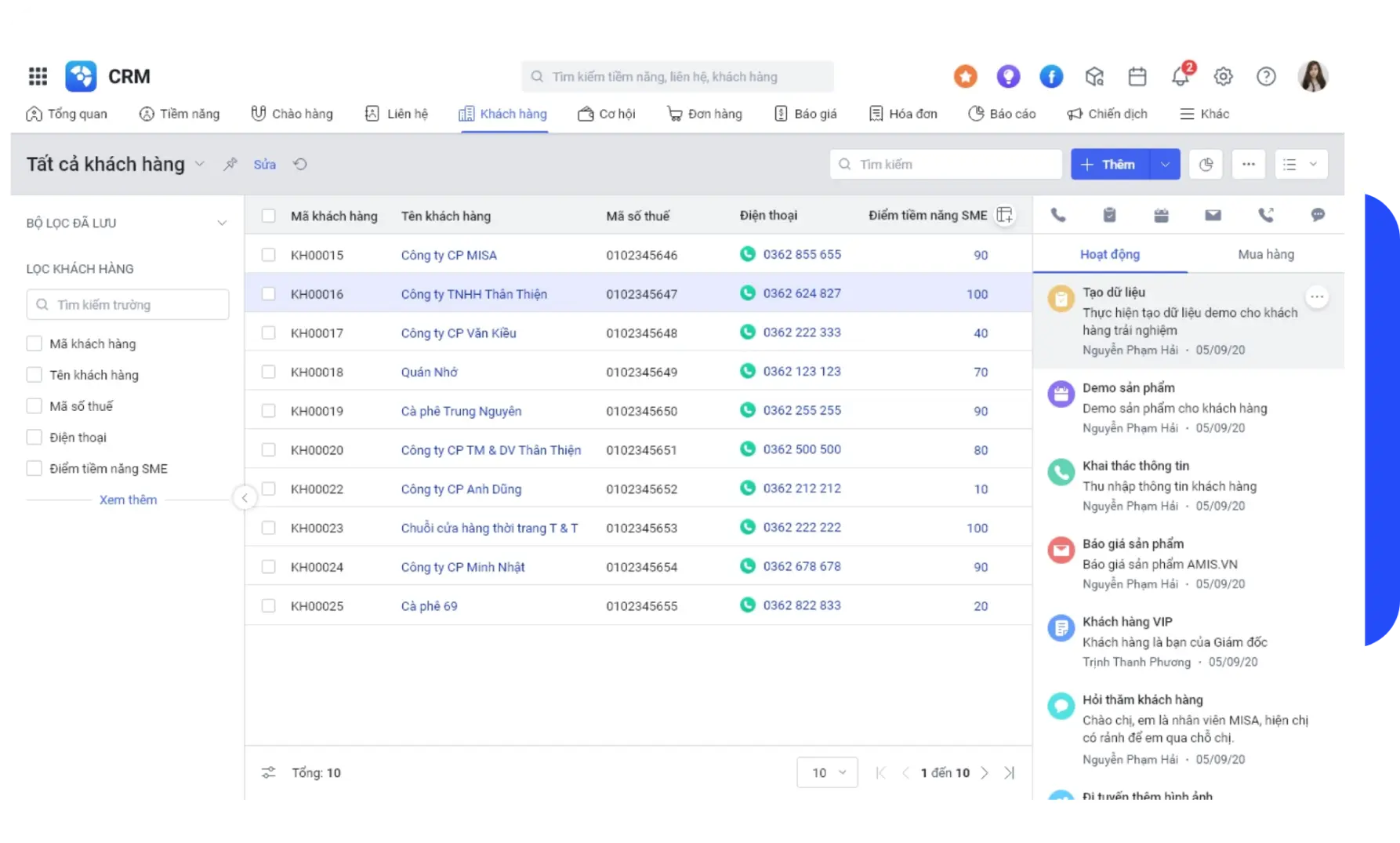The image size is (1400, 843).
Task: Open customer Công ty CP MISA link
Action: 448,255
